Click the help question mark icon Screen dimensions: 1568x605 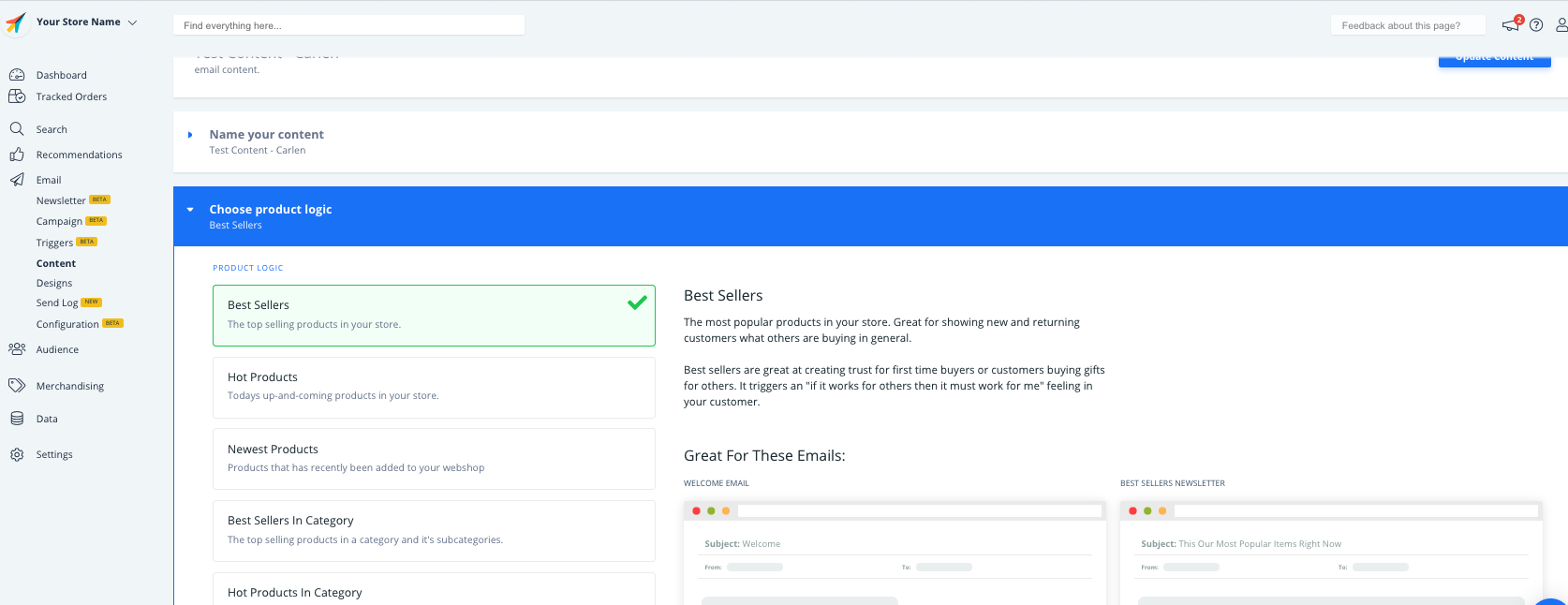click(1536, 25)
